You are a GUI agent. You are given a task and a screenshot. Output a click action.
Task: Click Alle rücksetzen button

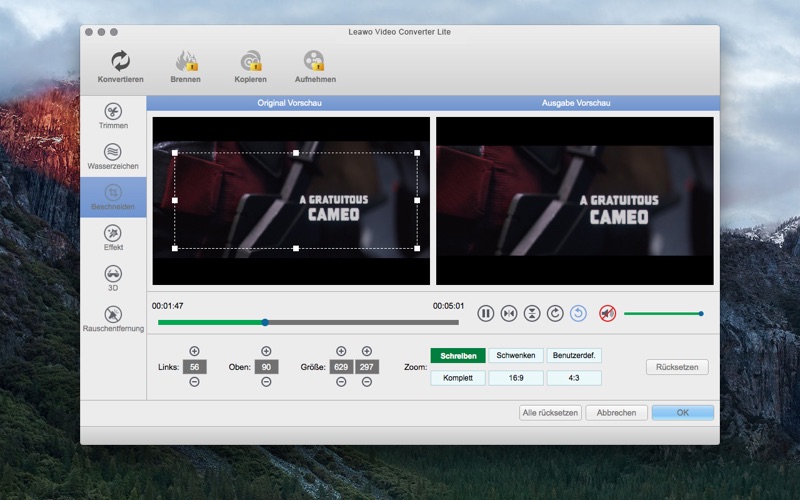coord(550,413)
